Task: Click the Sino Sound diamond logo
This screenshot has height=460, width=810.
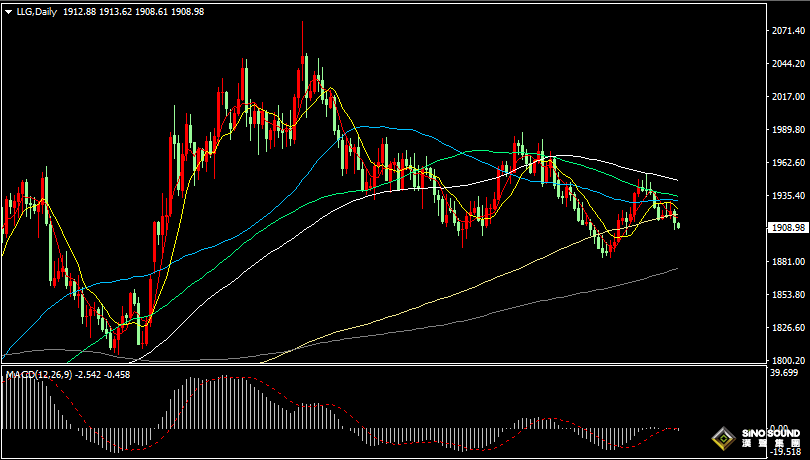Action: coord(721,437)
